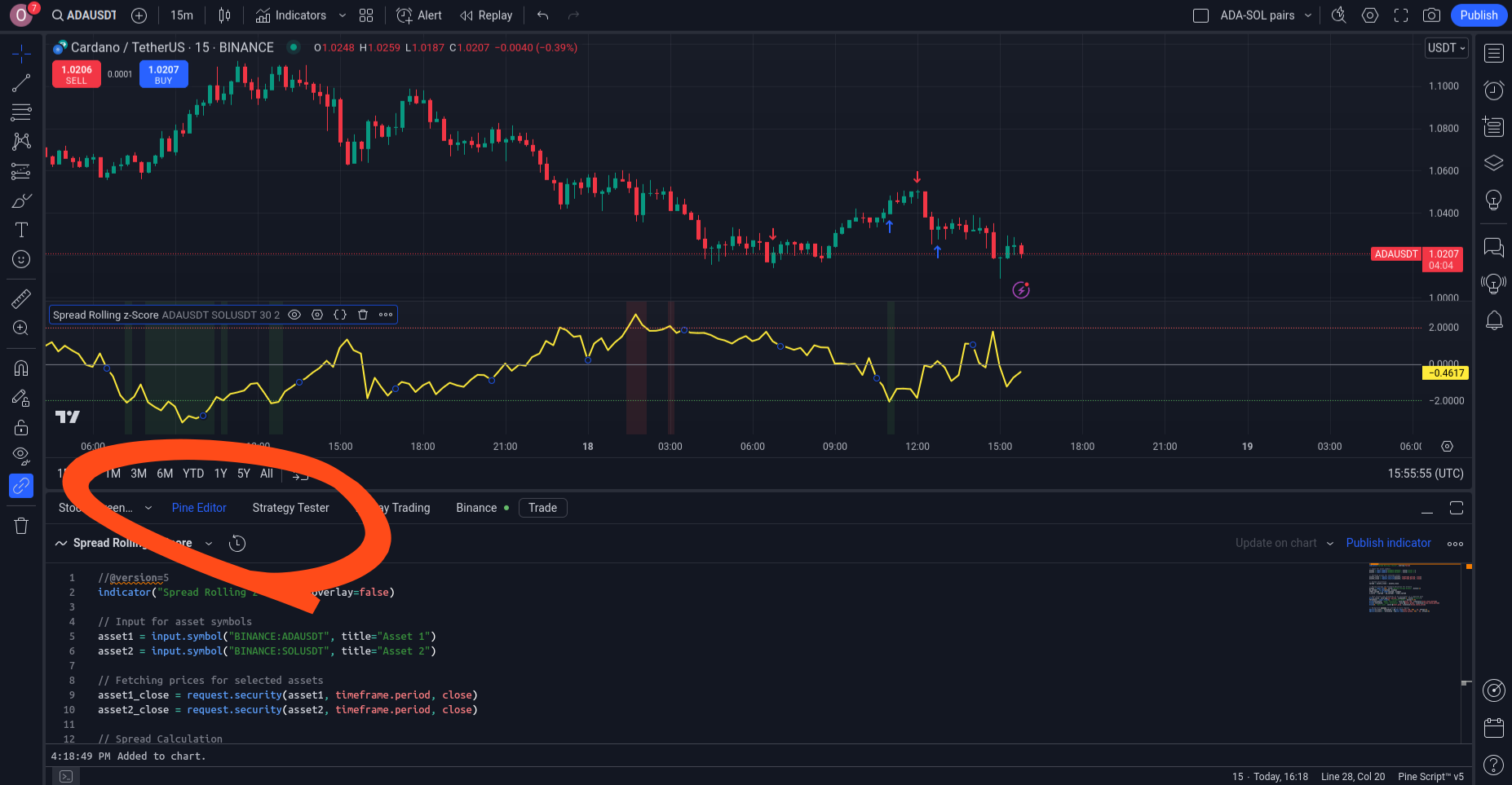1512x785 pixels.
Task: Add symbol with compare plus icon
Action: (x=139, y=15)
